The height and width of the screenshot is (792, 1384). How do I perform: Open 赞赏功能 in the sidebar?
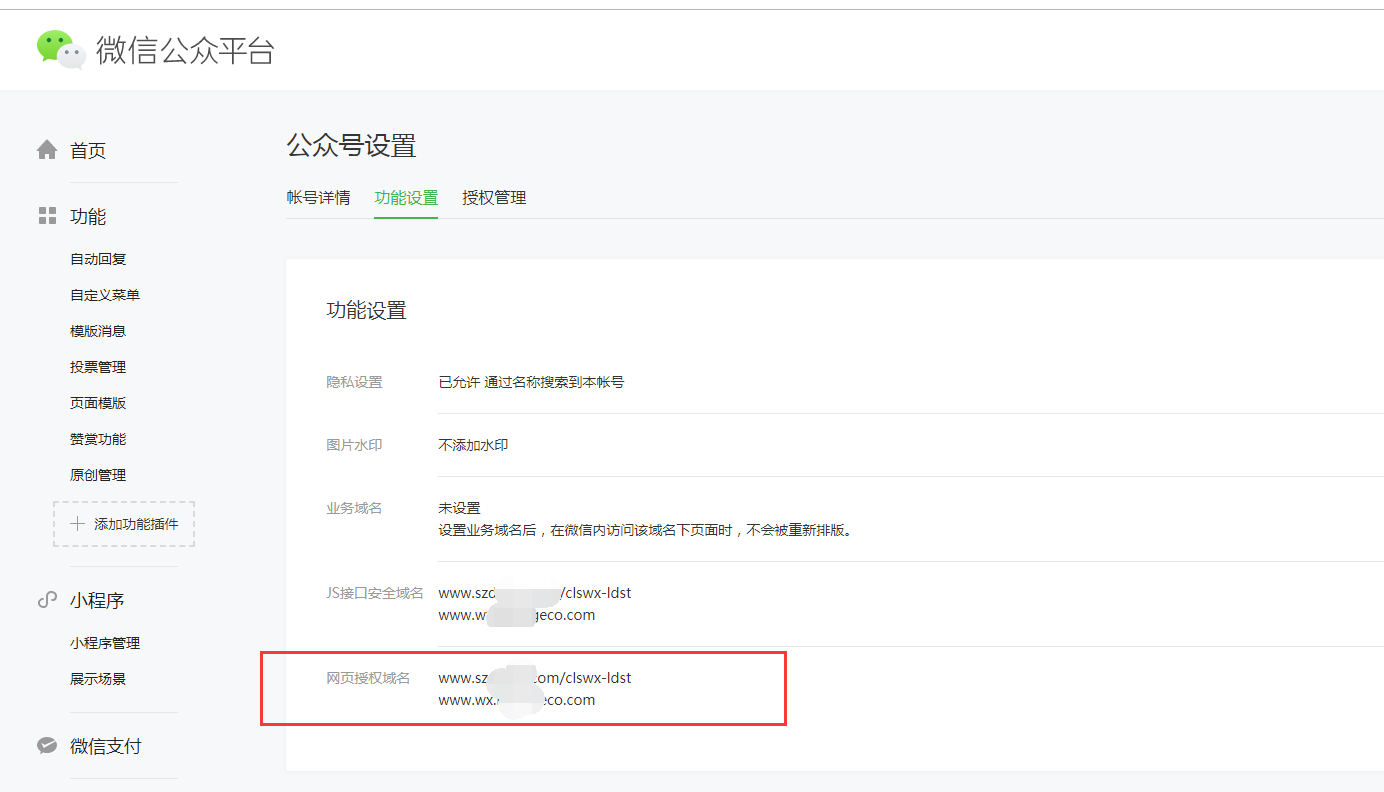pyautogui.click(x=98, y=439)
